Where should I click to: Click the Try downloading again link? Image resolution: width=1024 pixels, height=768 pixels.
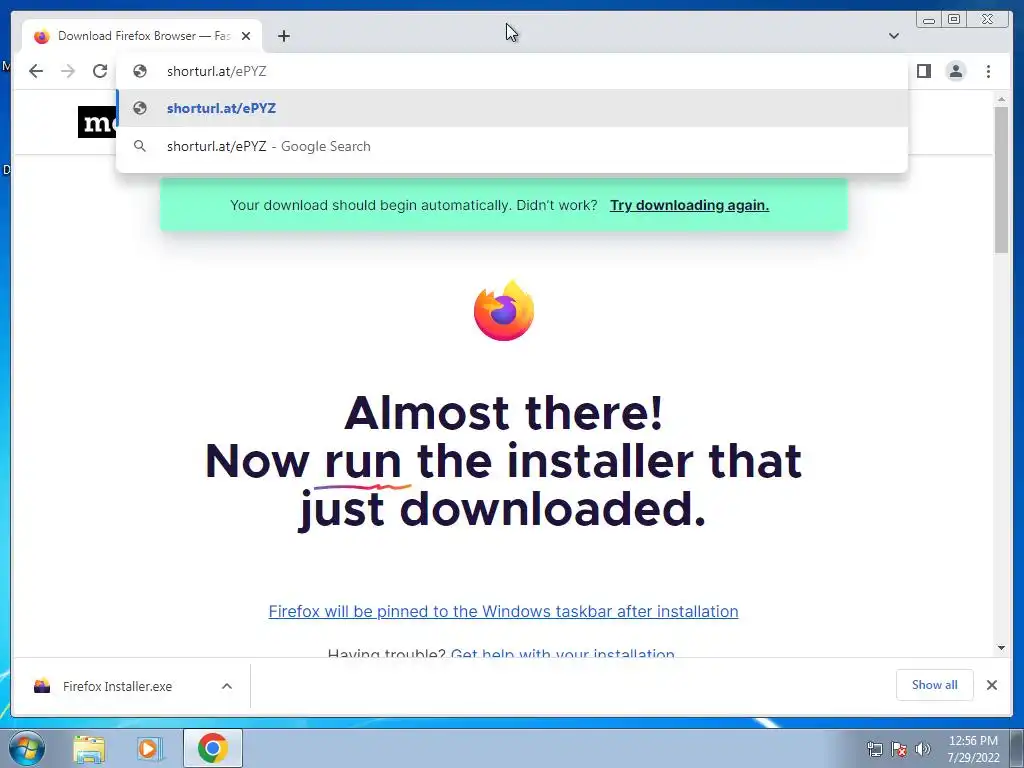click(689, 205)
